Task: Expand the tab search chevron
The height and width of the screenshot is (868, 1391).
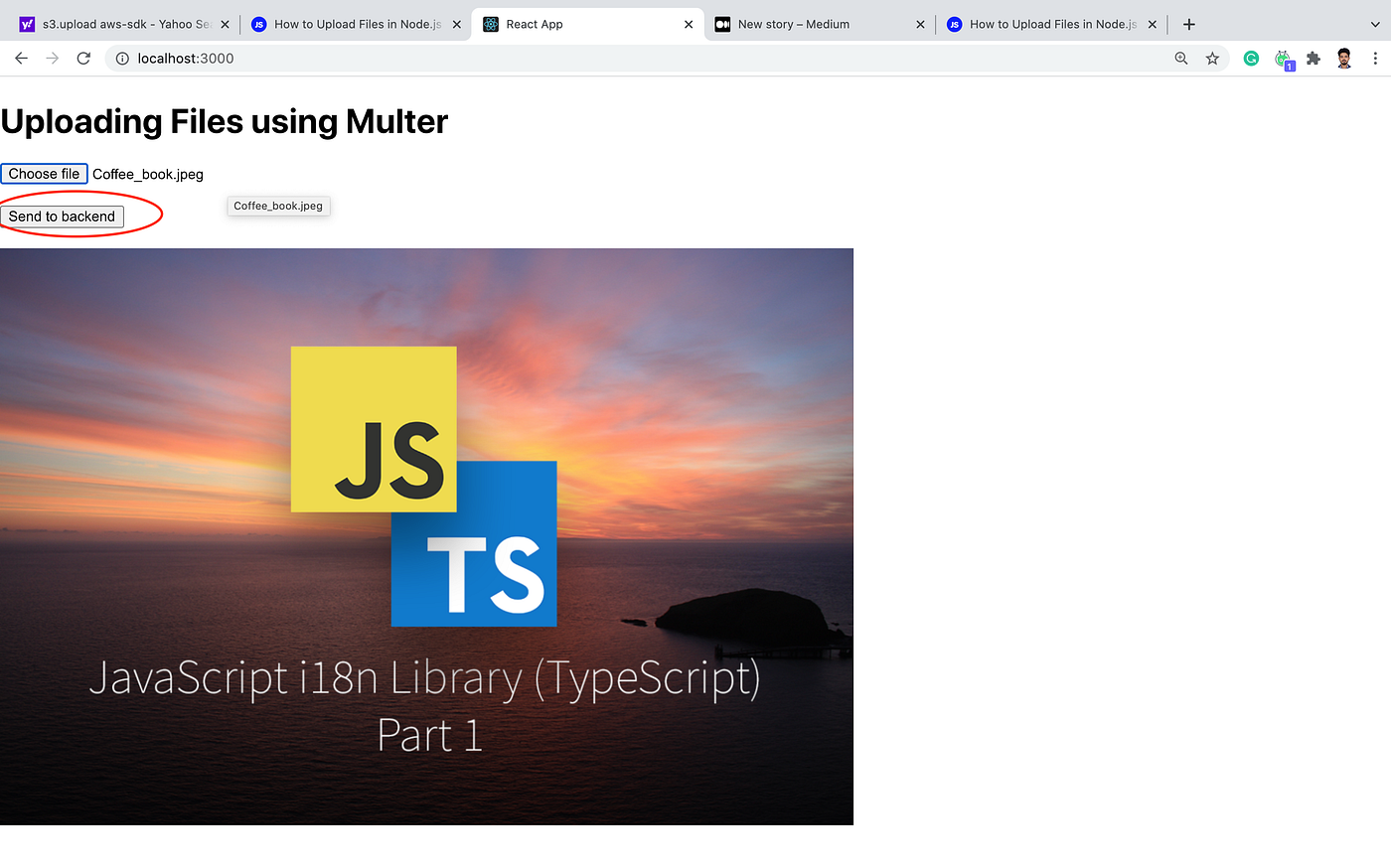Action: [1375, 24]
